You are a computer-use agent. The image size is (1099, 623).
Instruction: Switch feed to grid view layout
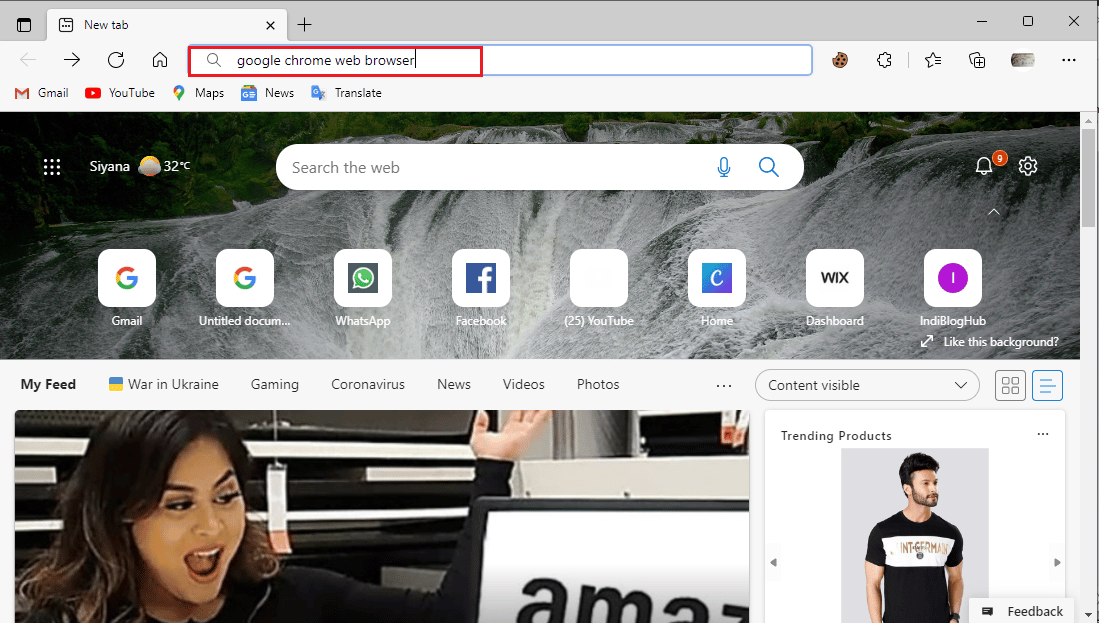1010,385
